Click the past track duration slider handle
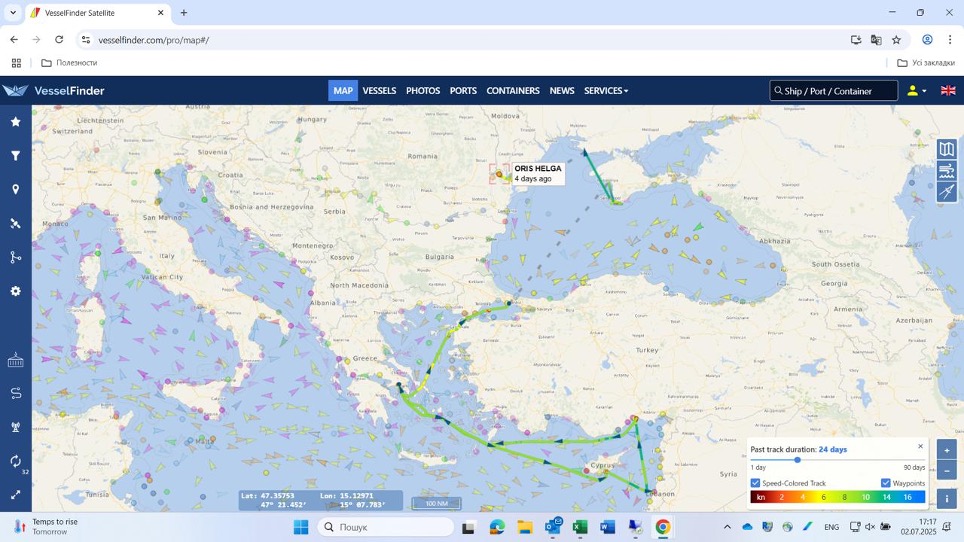The width and height of the screenshot is (964, 542). coord(797,460)
